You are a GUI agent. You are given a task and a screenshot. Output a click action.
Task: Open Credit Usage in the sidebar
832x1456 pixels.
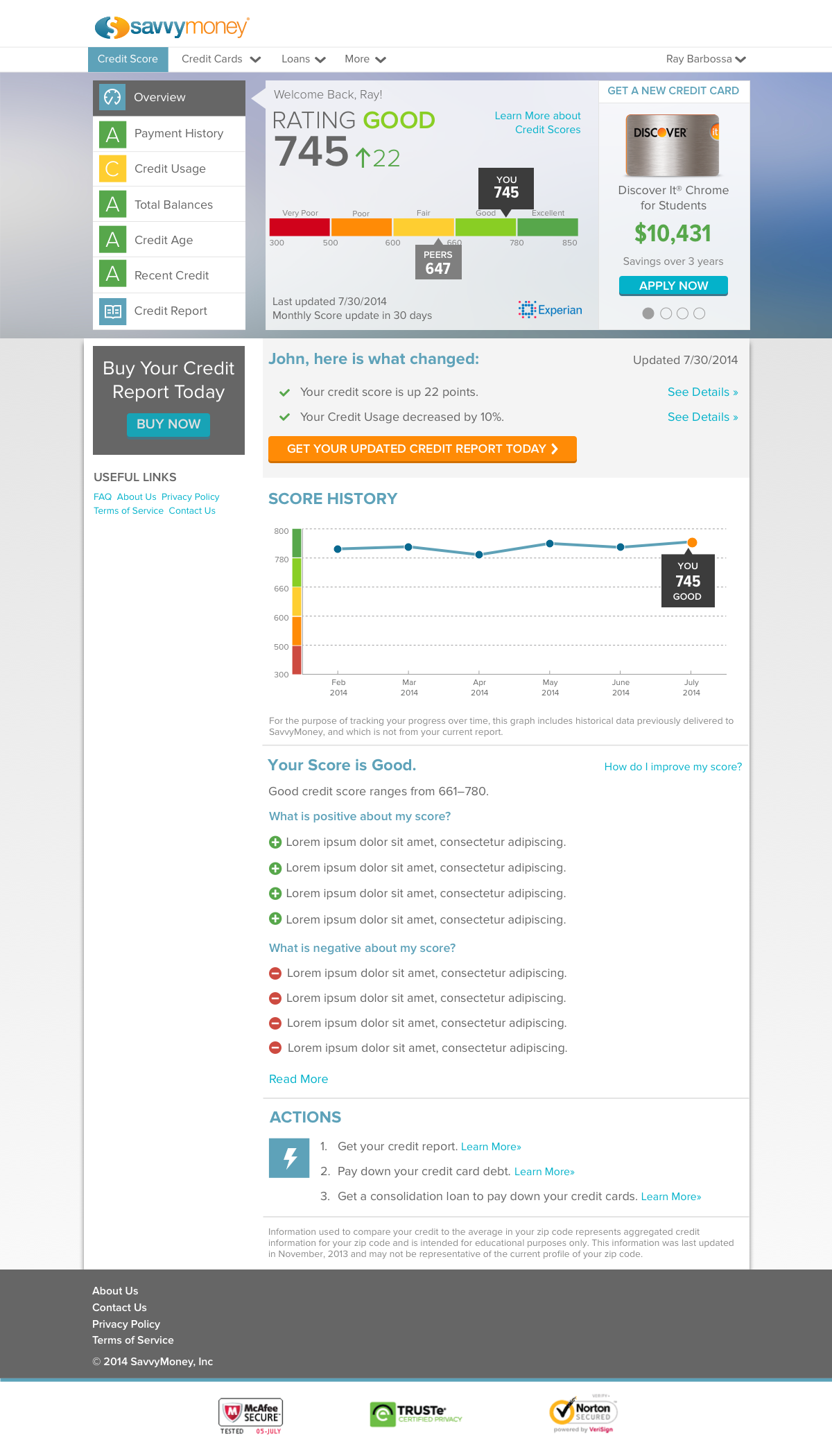pyautogui.click(x=169, y=169)
